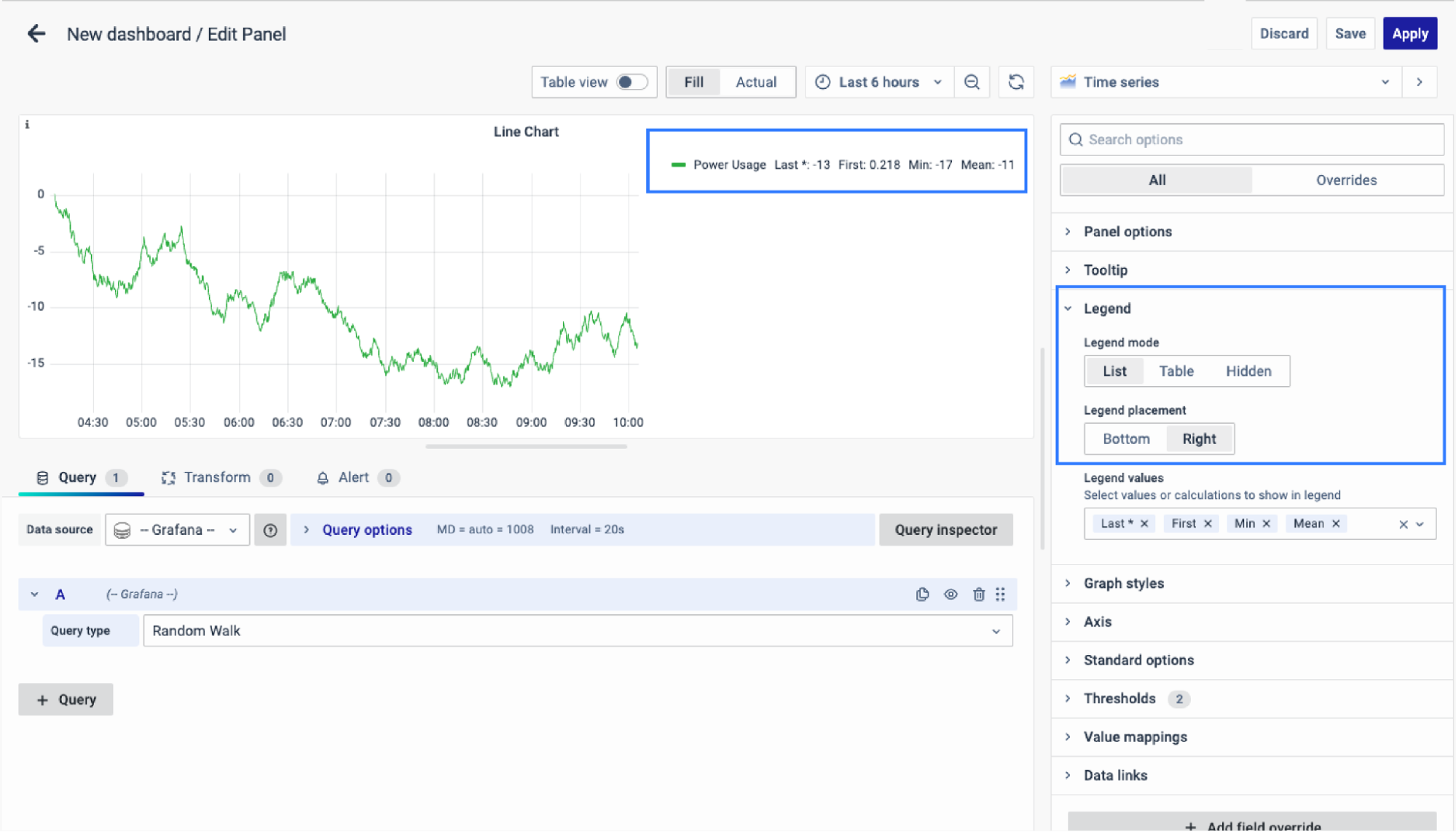The image size is (1456, 832).
Task: Expand the Thresholds section
Action: (1119, 699)
